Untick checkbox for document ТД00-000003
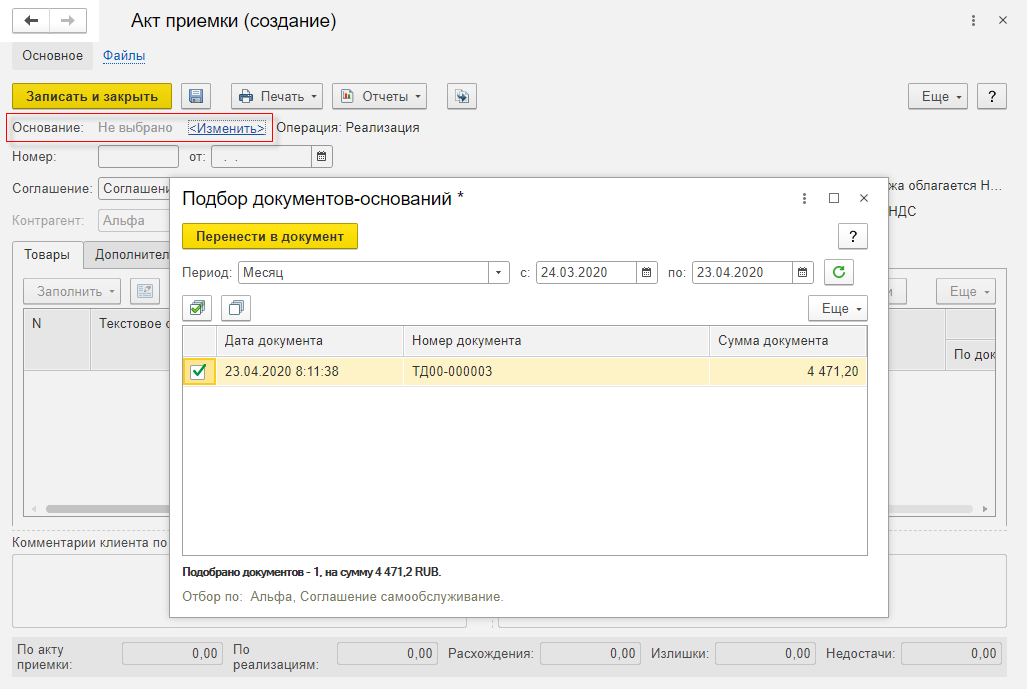Viewport: 1027px width, 689px height. coord(199,372)
